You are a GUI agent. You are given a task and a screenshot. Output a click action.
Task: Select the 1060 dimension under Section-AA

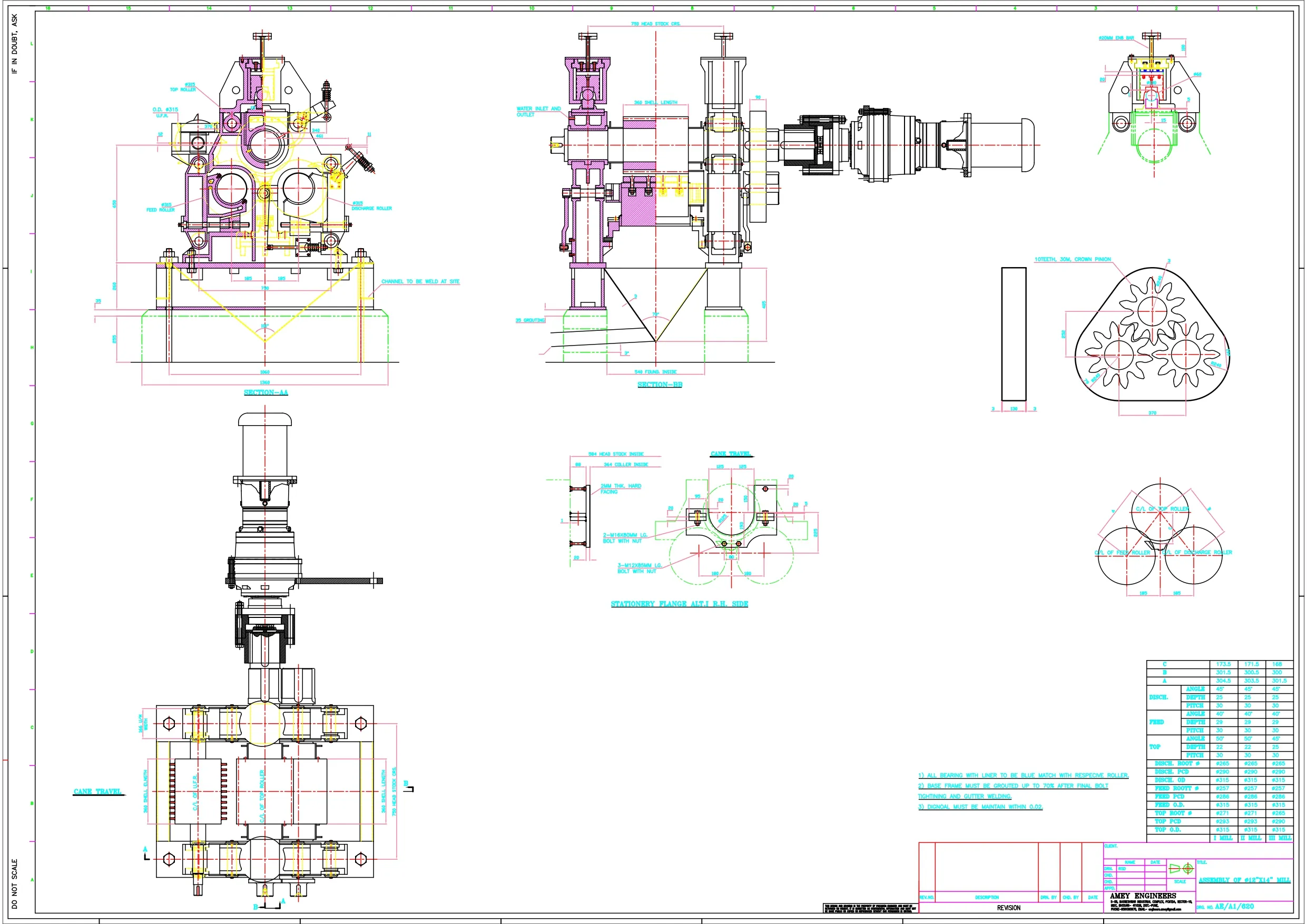(x=264, y=372)
